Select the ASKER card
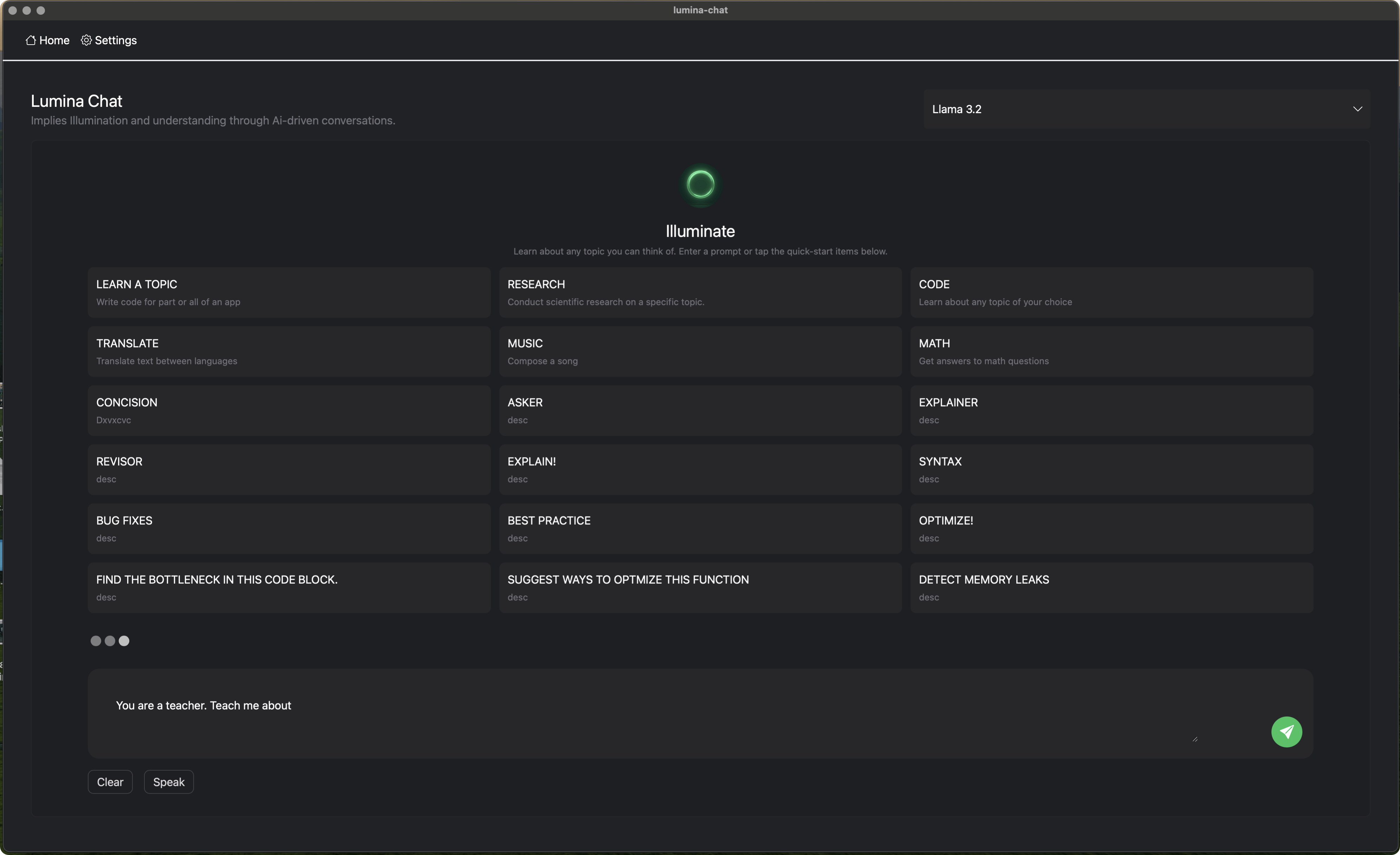This screenshot has width=1400, height=855. click(700, 410)
